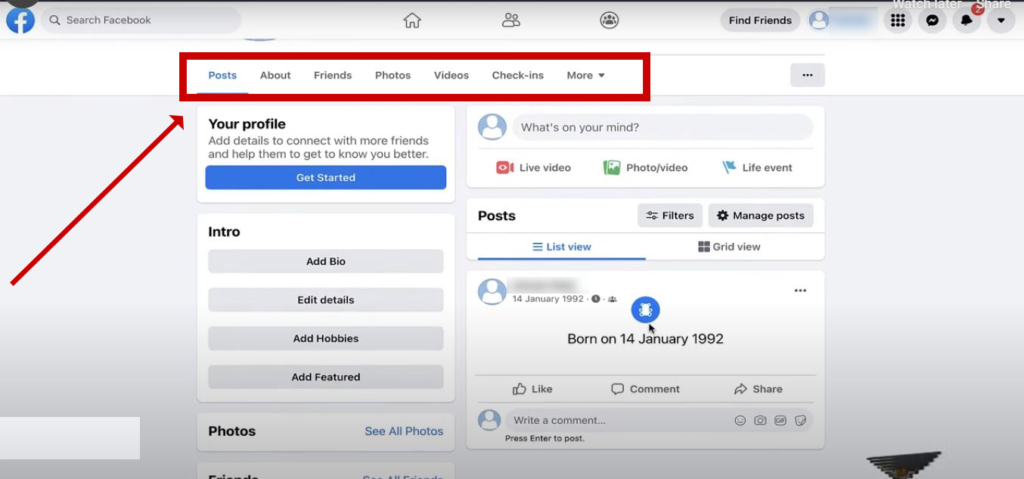This screenshot has width=1024, height=479.
Task: Open Manage posts
Action: [761, 216]
